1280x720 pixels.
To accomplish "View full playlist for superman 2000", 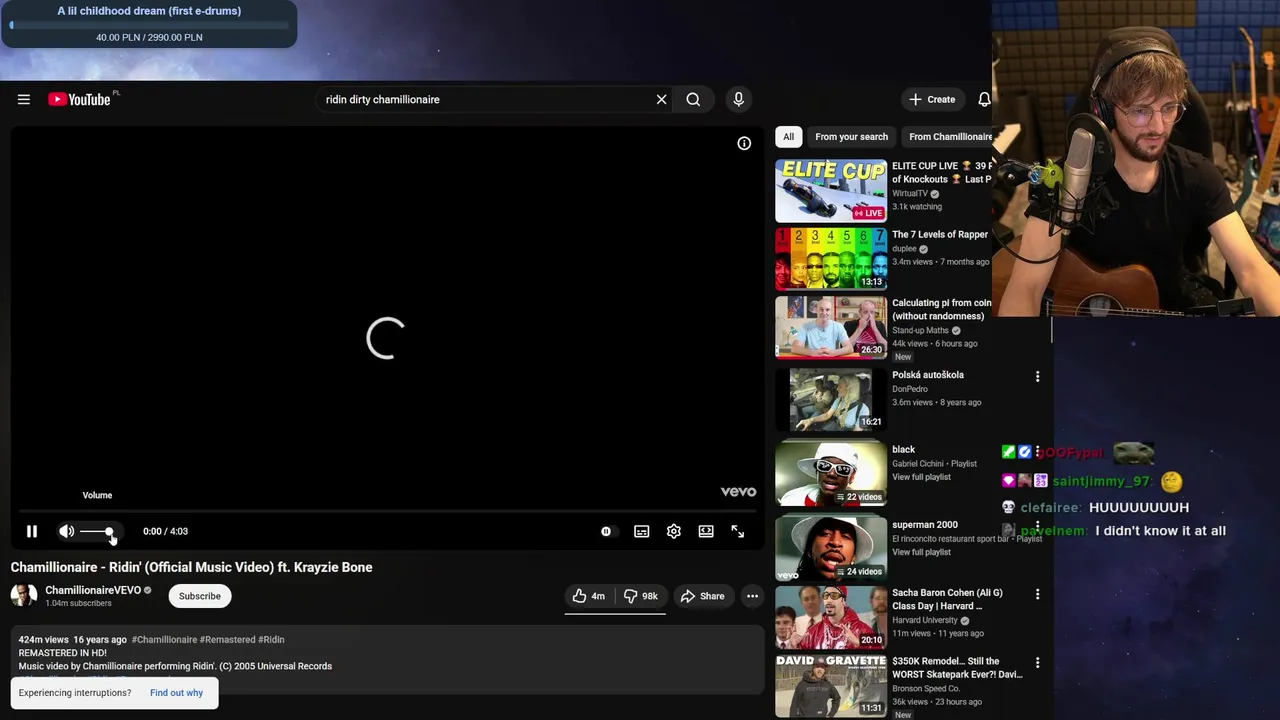I will pyautogui.click(x=922, y=552).
